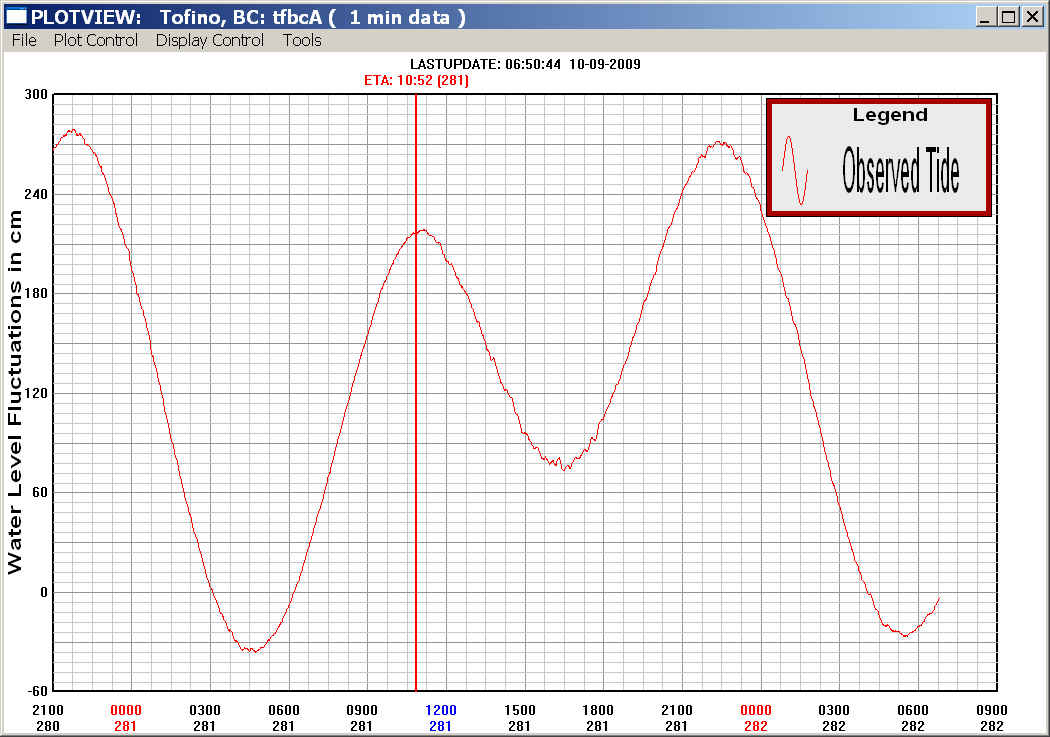Open the Tools menu
The height and width of the screenshot is (737, 1050).
[x=302, y=40]
